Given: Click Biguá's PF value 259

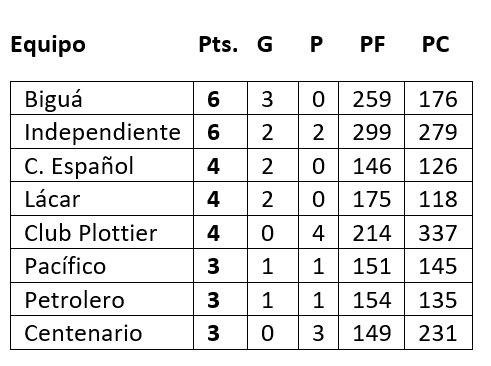Looking at the screenshot, I should pos(372,99).
